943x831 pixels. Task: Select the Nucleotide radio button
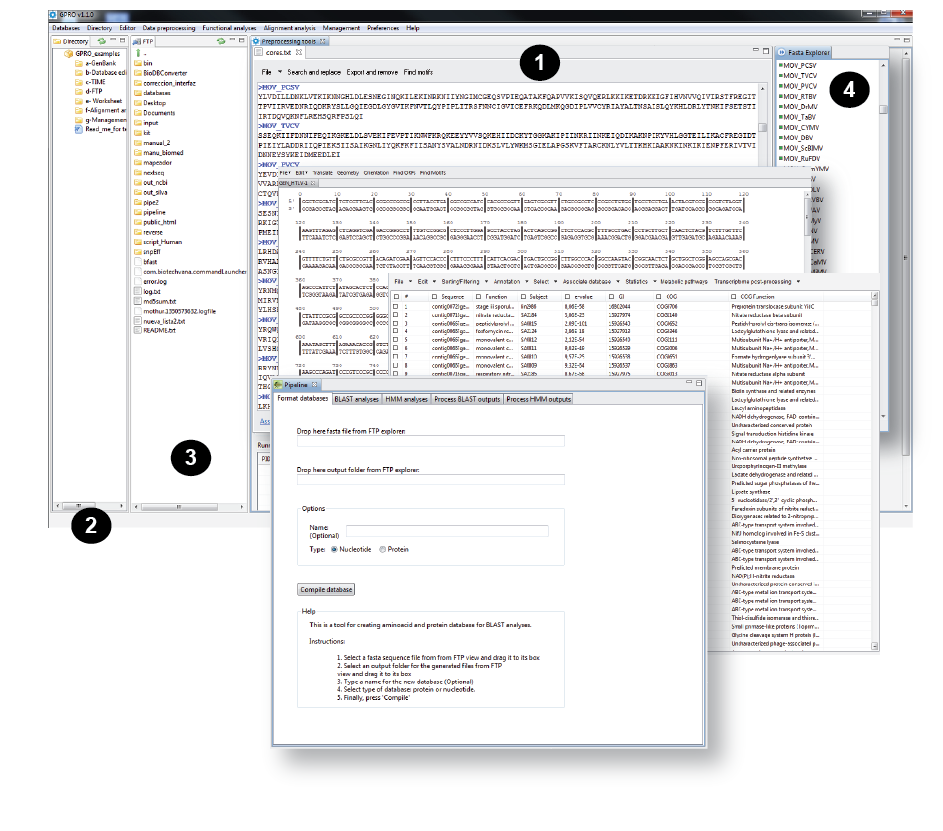click(x=334, y=549)
